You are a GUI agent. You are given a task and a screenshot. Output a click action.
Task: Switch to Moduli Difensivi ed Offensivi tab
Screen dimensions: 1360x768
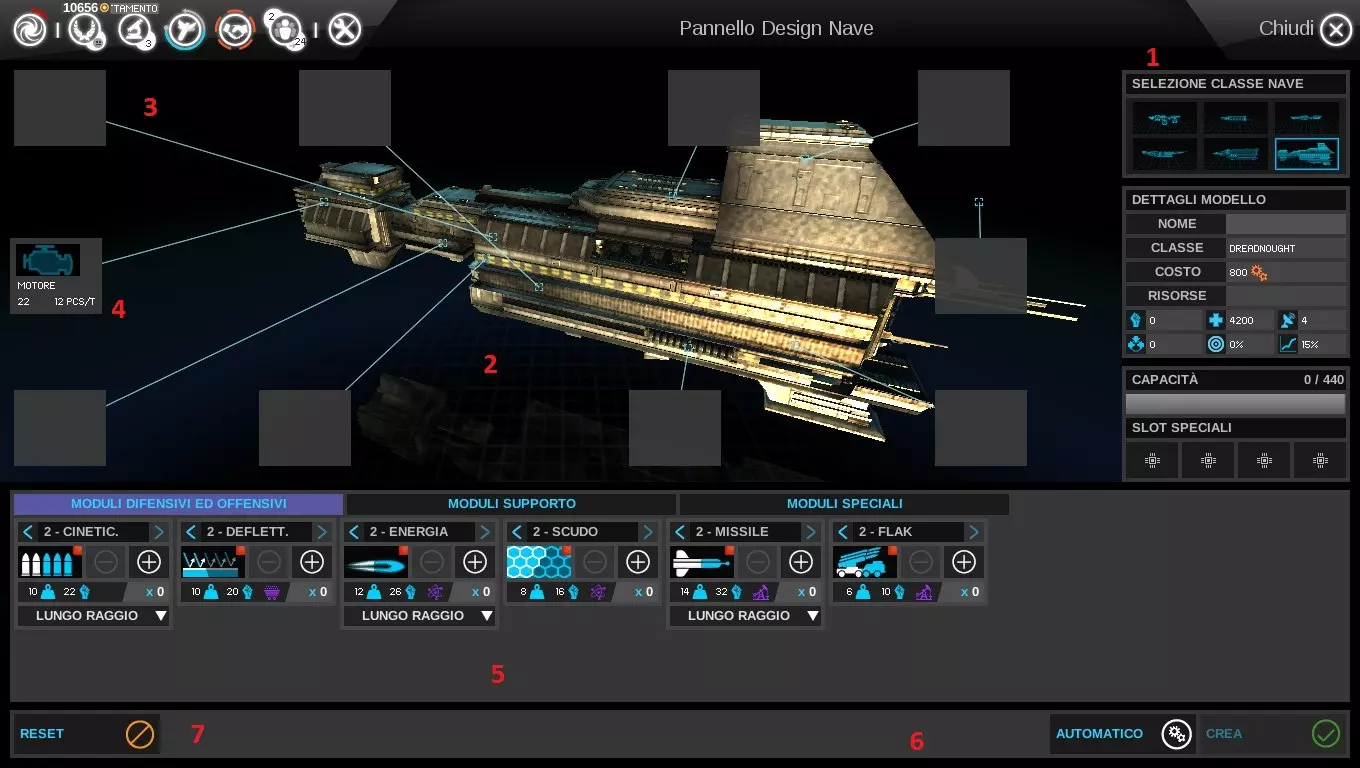178,503
